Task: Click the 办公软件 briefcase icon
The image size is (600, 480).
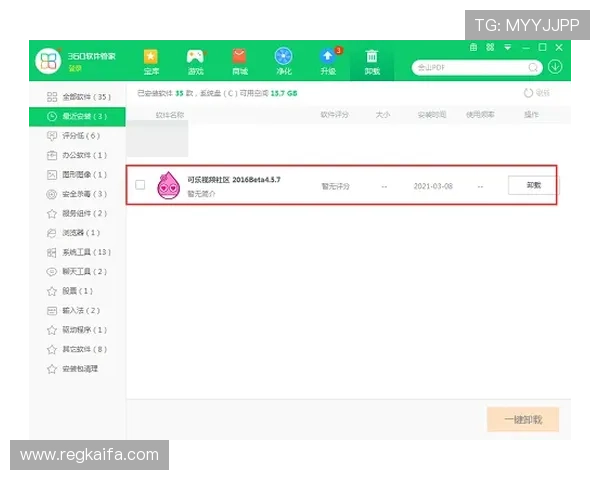Action: tap(52, 155)
